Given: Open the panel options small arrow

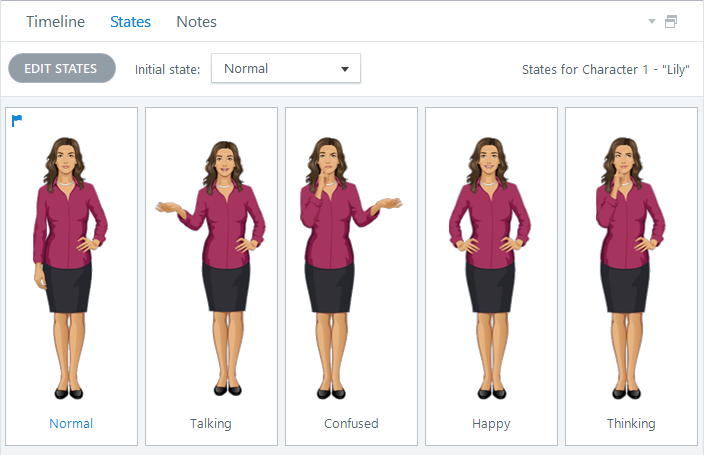Looking at the screenshot, I should point(652,21).
